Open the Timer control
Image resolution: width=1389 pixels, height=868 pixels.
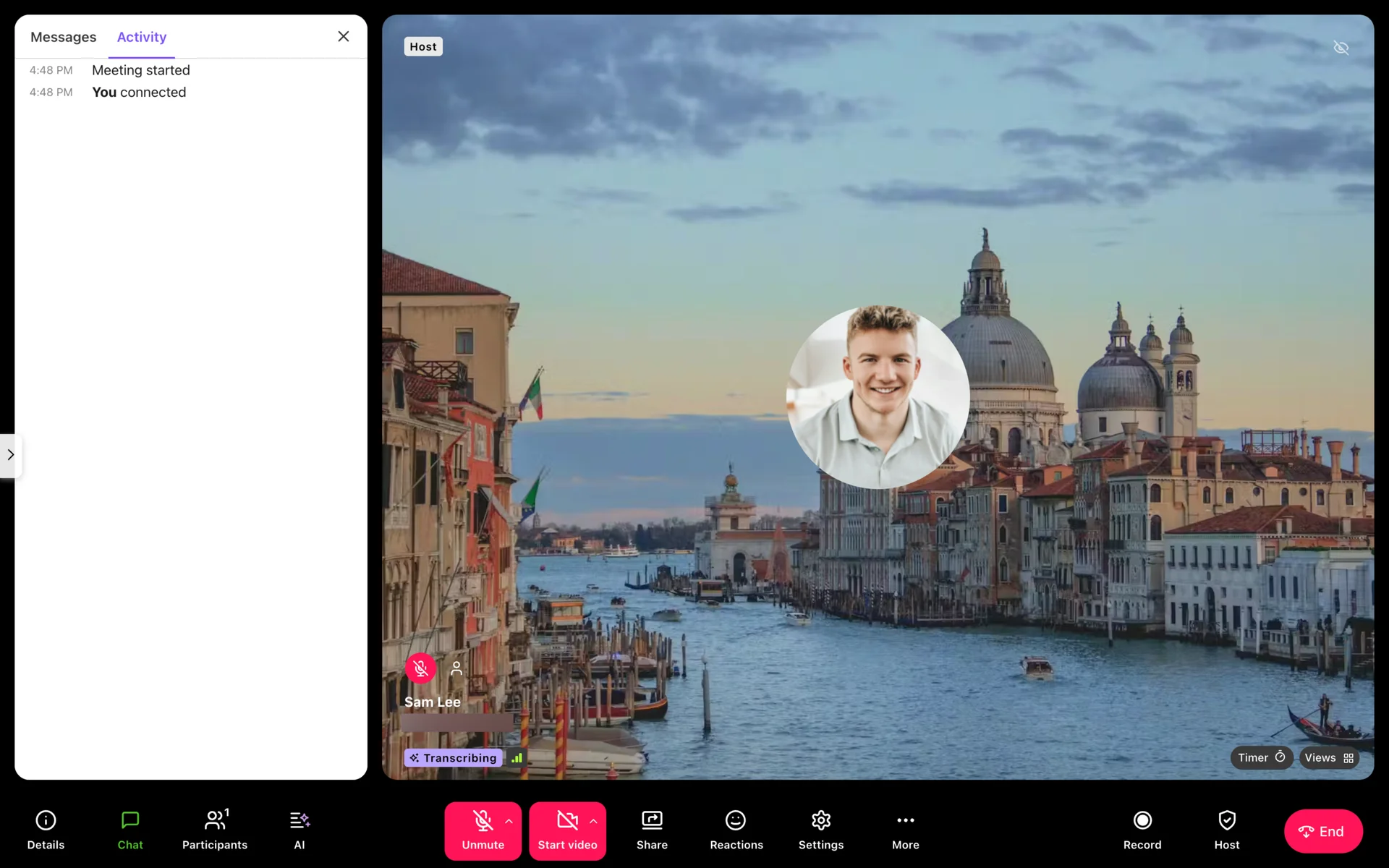(x=1260, y=757)
